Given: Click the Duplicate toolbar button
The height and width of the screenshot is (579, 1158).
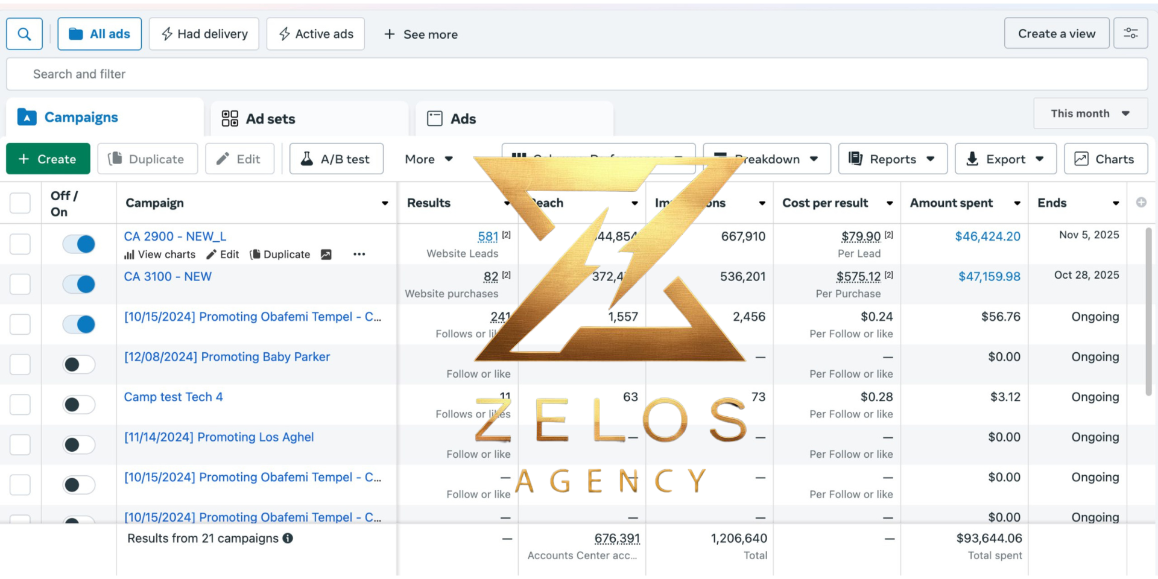Looking at the screenshot, I should pyautogui.click(x=147, y=159).
